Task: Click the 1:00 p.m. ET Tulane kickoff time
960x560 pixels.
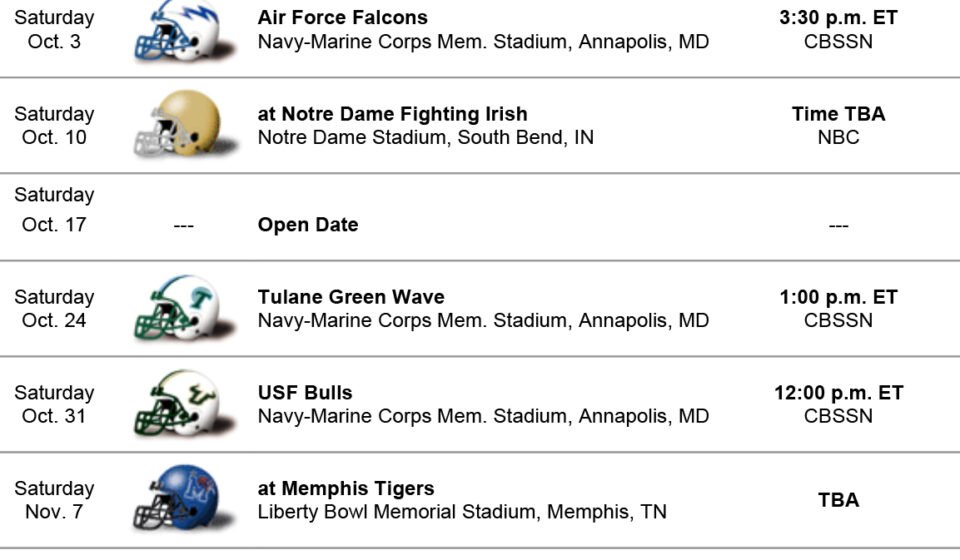Action: [x=838, y=297]
